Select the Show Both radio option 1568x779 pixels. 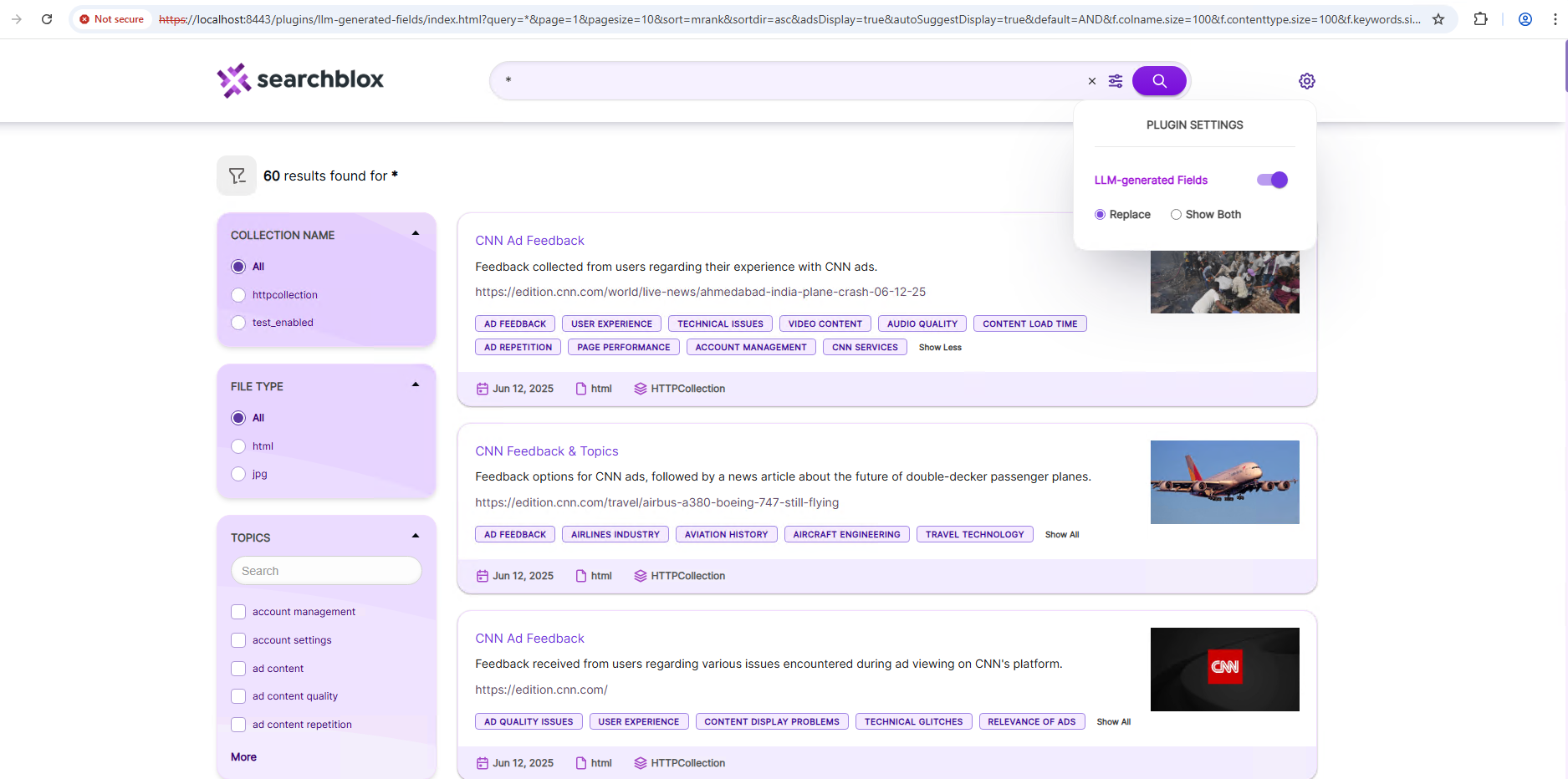[x=1176, y=215]
